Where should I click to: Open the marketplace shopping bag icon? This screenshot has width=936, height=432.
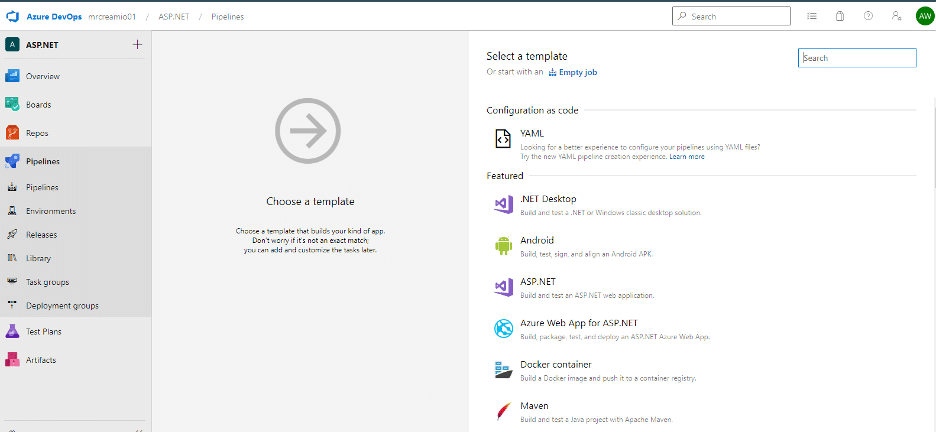pyautogui.click(x=840, y=16)
